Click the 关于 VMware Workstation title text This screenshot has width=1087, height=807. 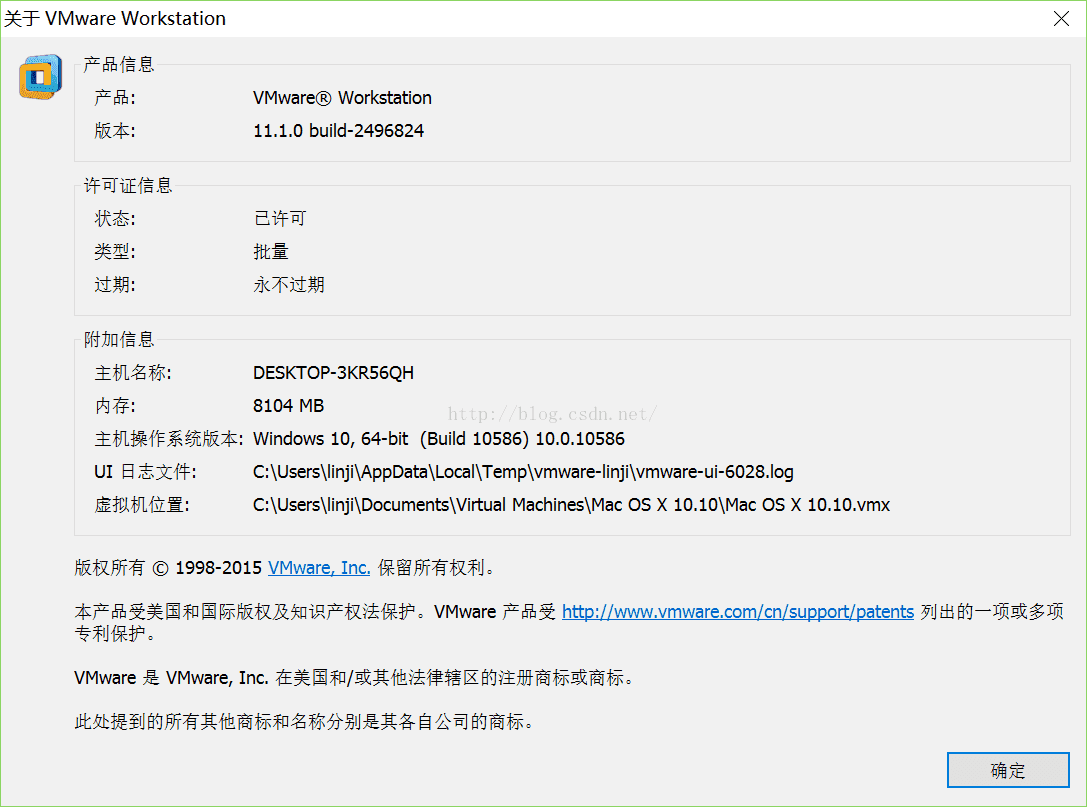pos(115,18)
